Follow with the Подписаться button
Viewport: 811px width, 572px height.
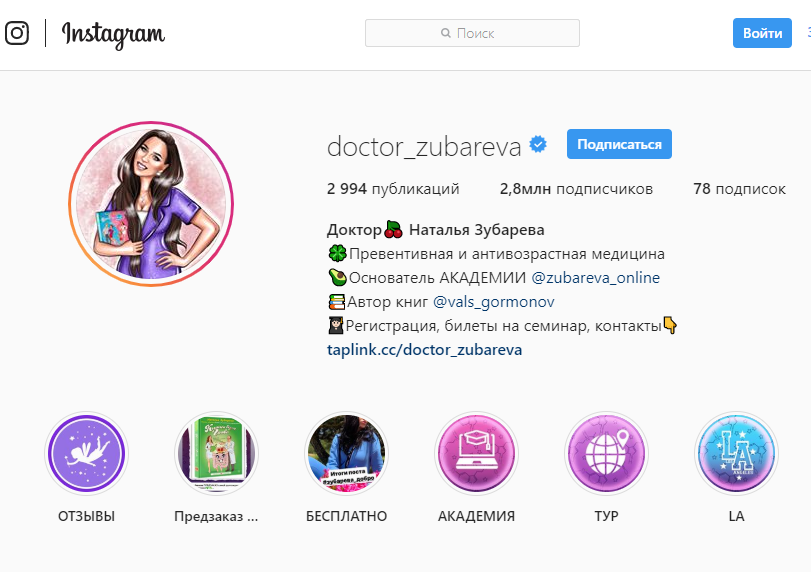(x=619, y=144)
